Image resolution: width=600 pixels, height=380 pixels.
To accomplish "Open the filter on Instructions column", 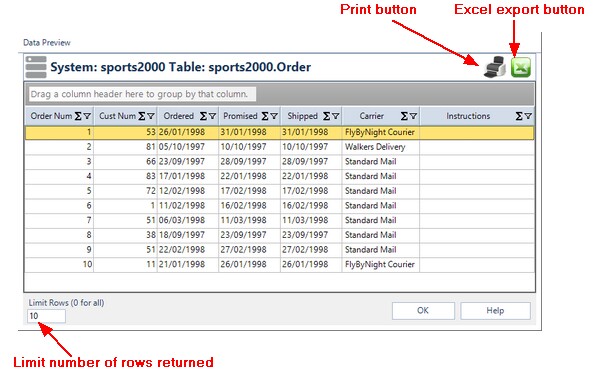I will coord(528,116).
